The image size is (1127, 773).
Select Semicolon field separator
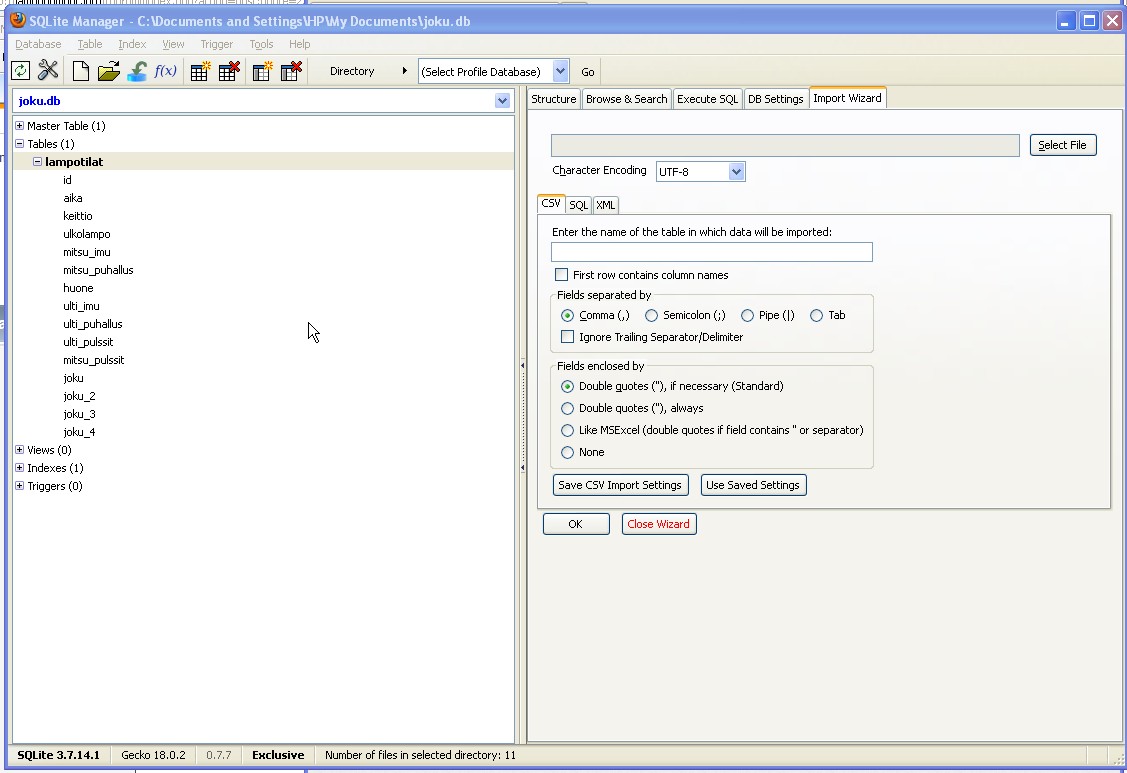click(651, 315)
